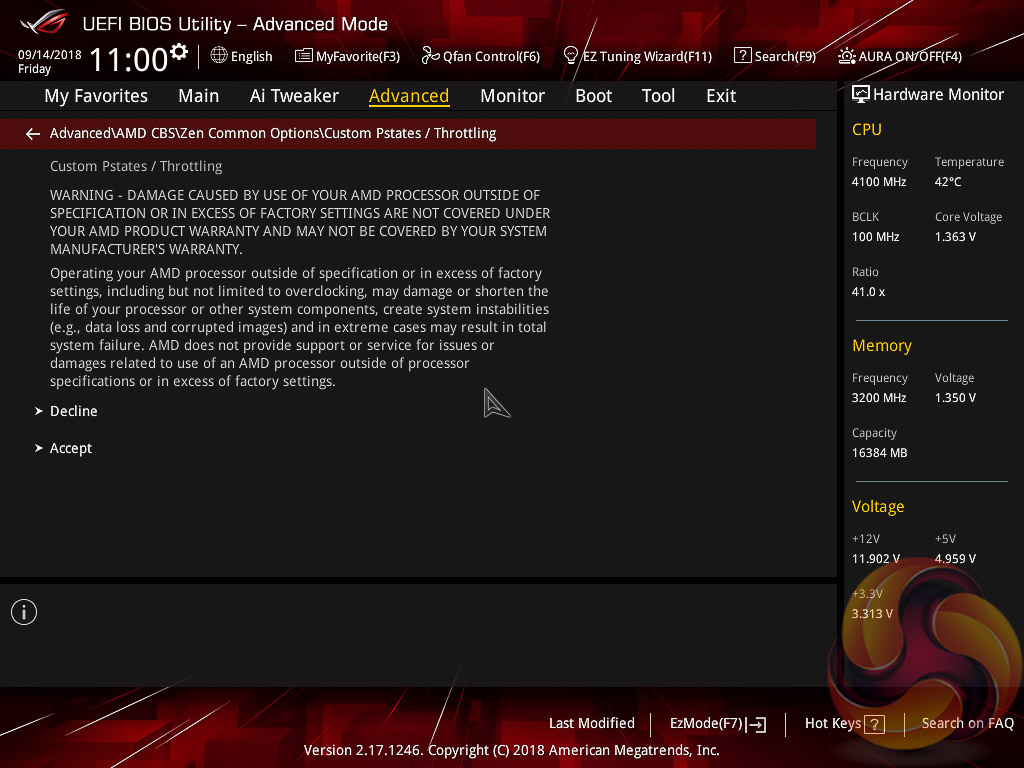This screenshot has height=768, width=1024.
Task: Switch to the Ai Tweaker tab
Action: (x=294, y=96)
